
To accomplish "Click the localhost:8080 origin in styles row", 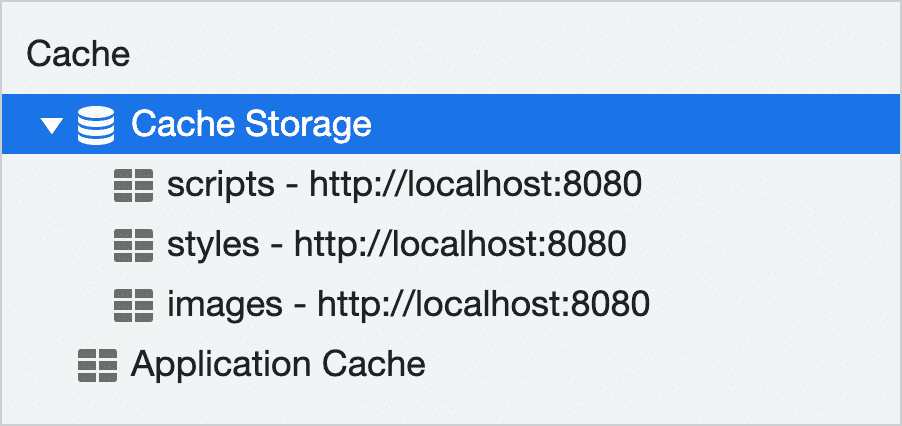I will (x=461, y=243).
